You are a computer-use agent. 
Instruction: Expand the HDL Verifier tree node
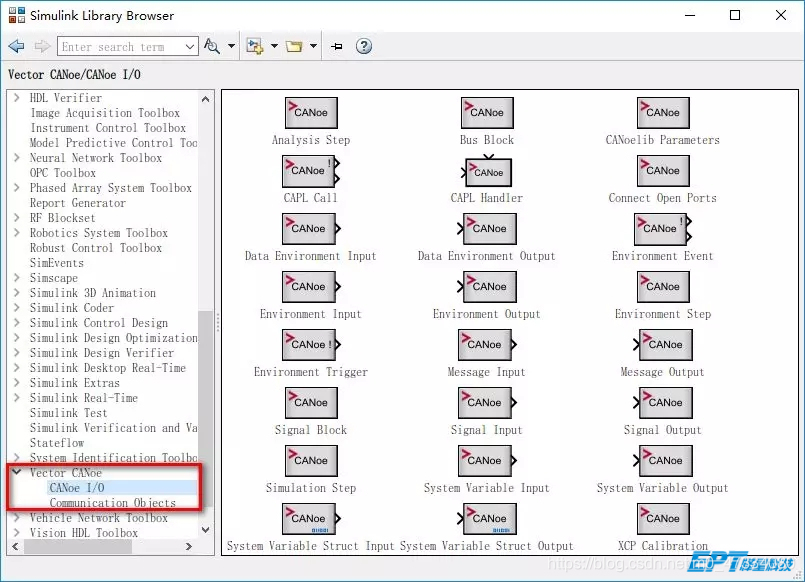point(17,98)
